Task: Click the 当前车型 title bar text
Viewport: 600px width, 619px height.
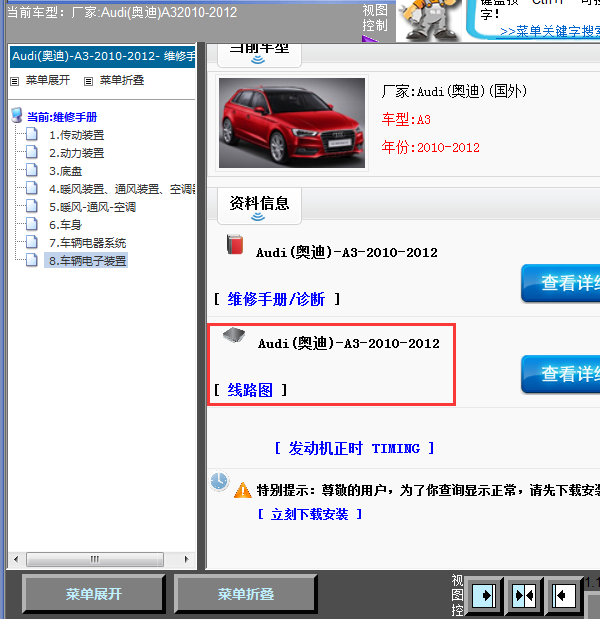Action: [x=122, y=13]
